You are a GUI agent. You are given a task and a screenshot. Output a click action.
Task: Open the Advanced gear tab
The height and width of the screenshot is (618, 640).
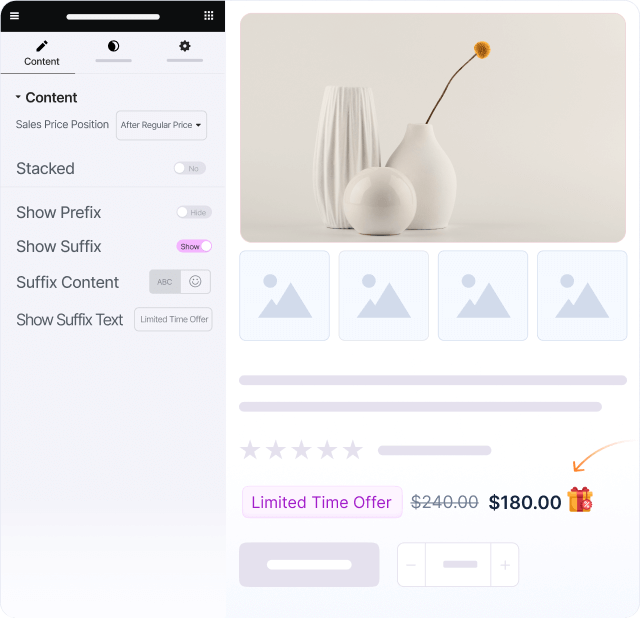coord(185,46)
